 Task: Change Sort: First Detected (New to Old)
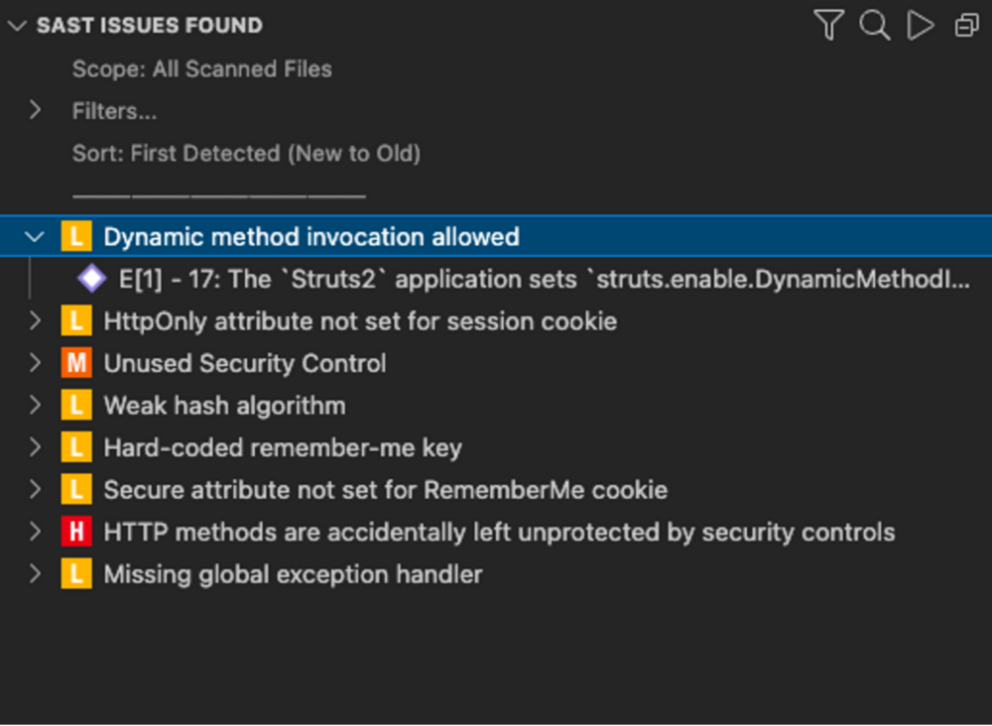pos(245,153)
